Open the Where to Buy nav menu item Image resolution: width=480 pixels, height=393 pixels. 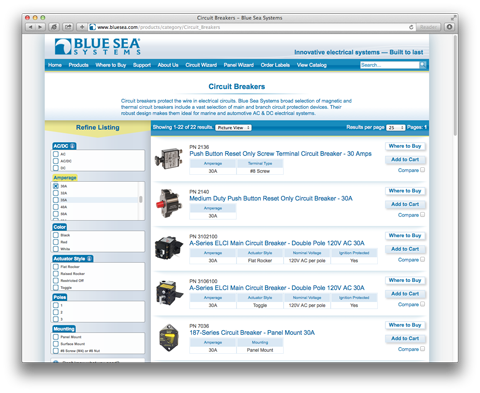coord(111,65)
